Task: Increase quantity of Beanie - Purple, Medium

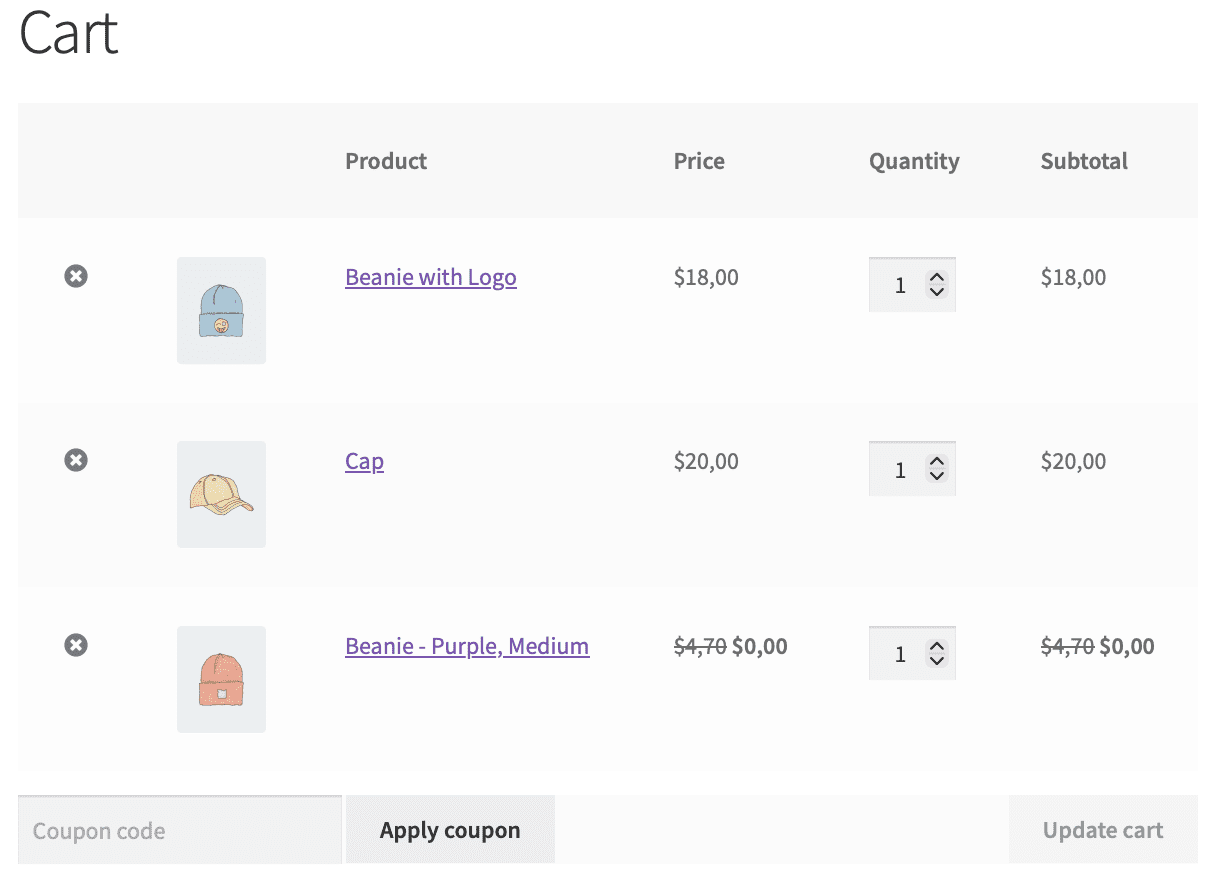Action: pos(937,647)
